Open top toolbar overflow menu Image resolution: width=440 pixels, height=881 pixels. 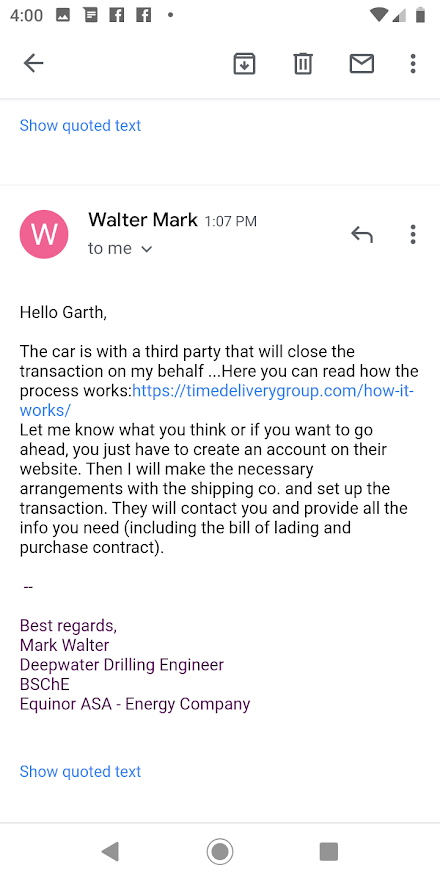pyautogui.click(x=413, y=63)
